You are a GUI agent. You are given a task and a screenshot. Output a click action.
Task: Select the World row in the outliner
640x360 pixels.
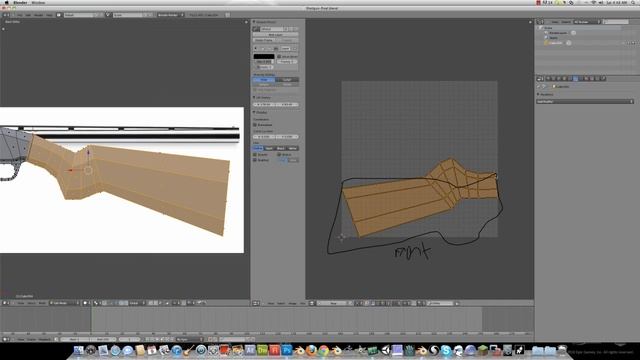[x=553, y=38]
